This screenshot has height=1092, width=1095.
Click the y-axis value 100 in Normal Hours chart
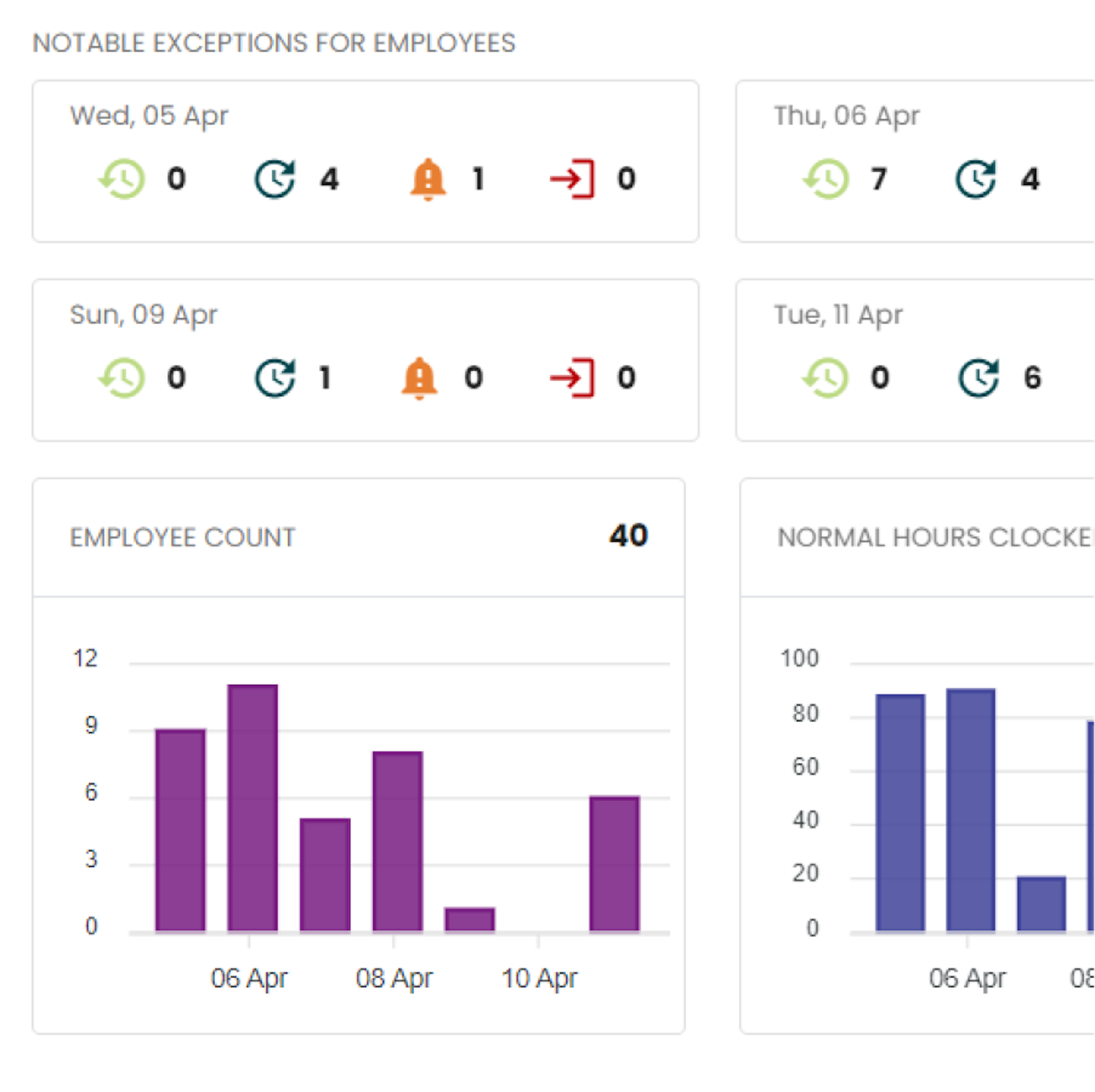(800, 658)
